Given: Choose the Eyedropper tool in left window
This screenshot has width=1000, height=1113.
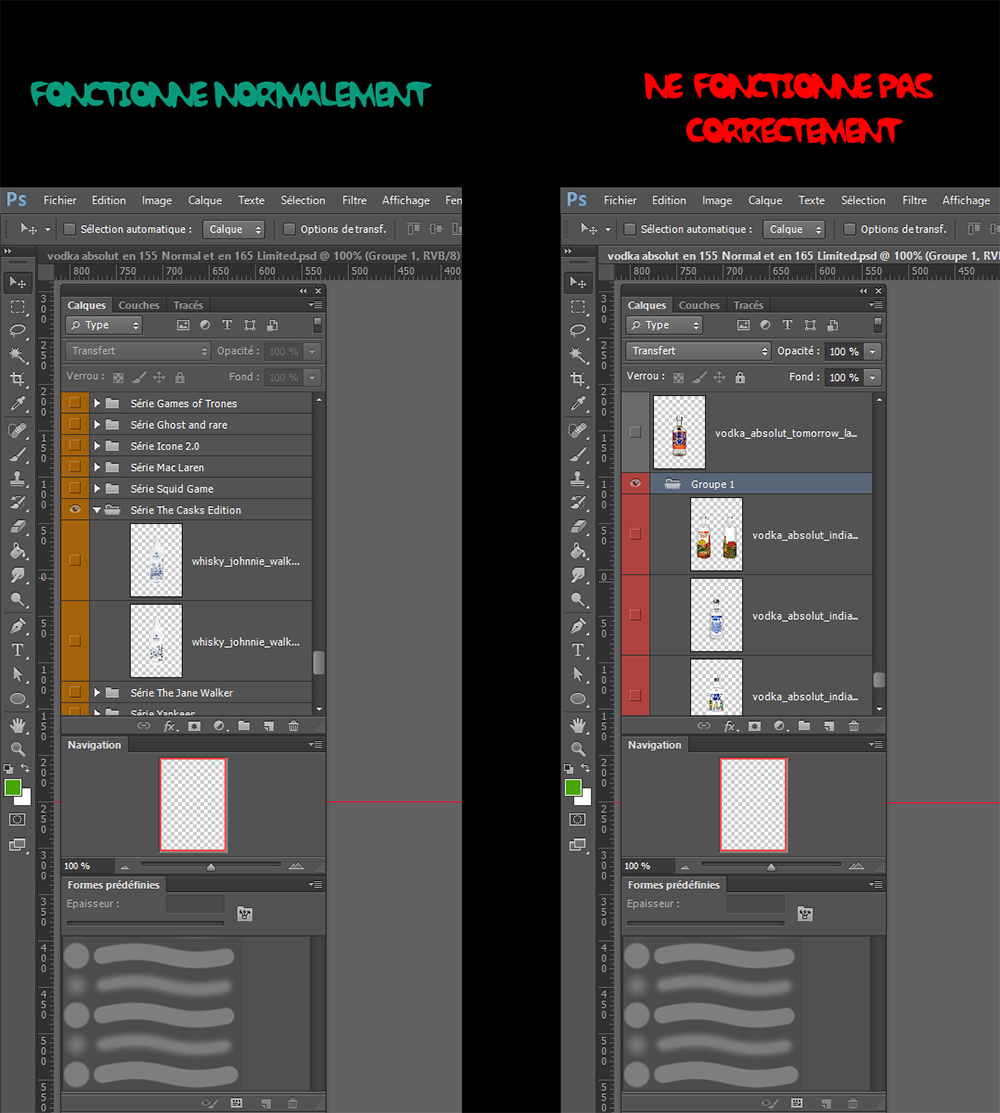Looking at the screenshot, I should pyautogui.click(x=18, y=404).
